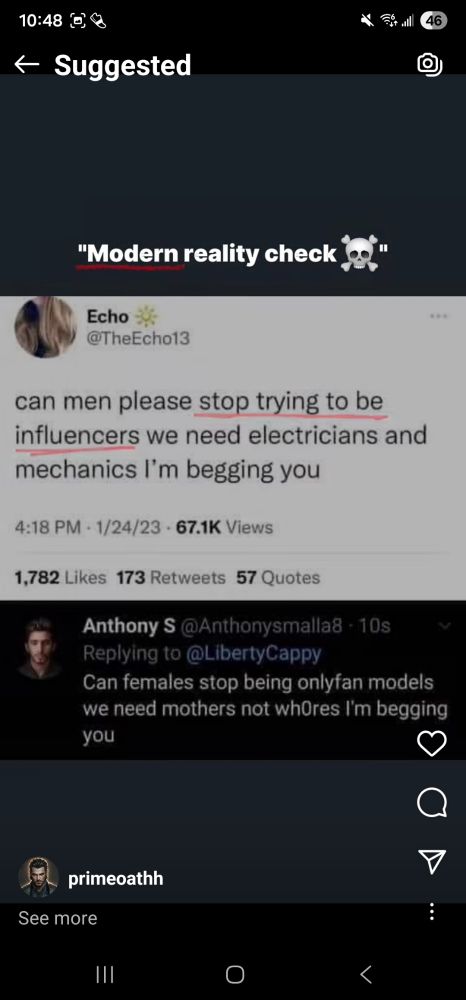Tap Echo's profile avatar in the tweet
Viewport: 466px width, 1000px height.
[x=45, y=327]
